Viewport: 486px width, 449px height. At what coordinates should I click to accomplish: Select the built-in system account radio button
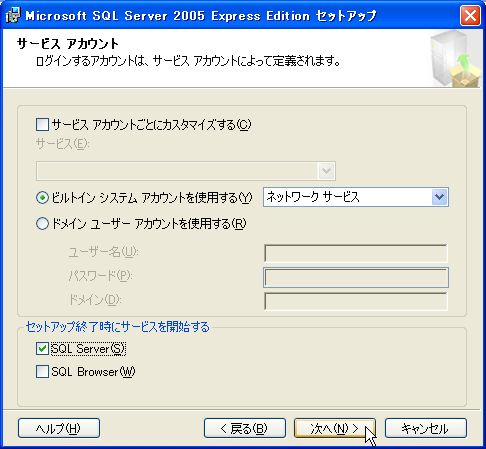pos(42,198)
